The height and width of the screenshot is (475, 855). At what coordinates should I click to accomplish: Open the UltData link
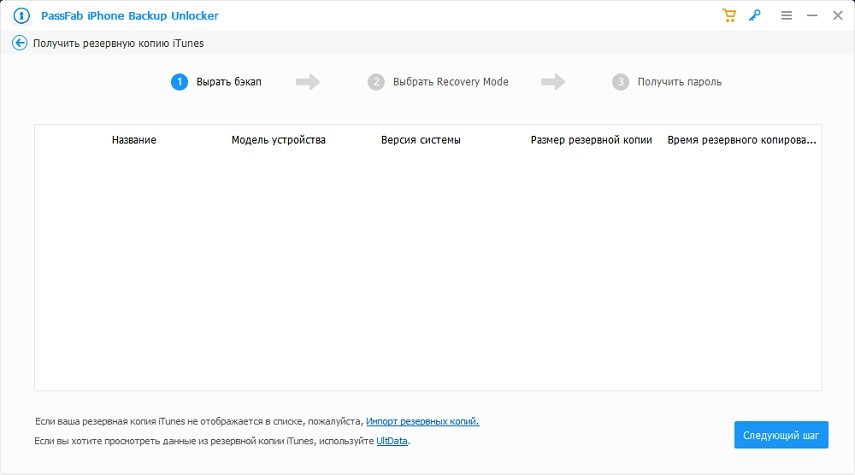[x=392, y=441]
